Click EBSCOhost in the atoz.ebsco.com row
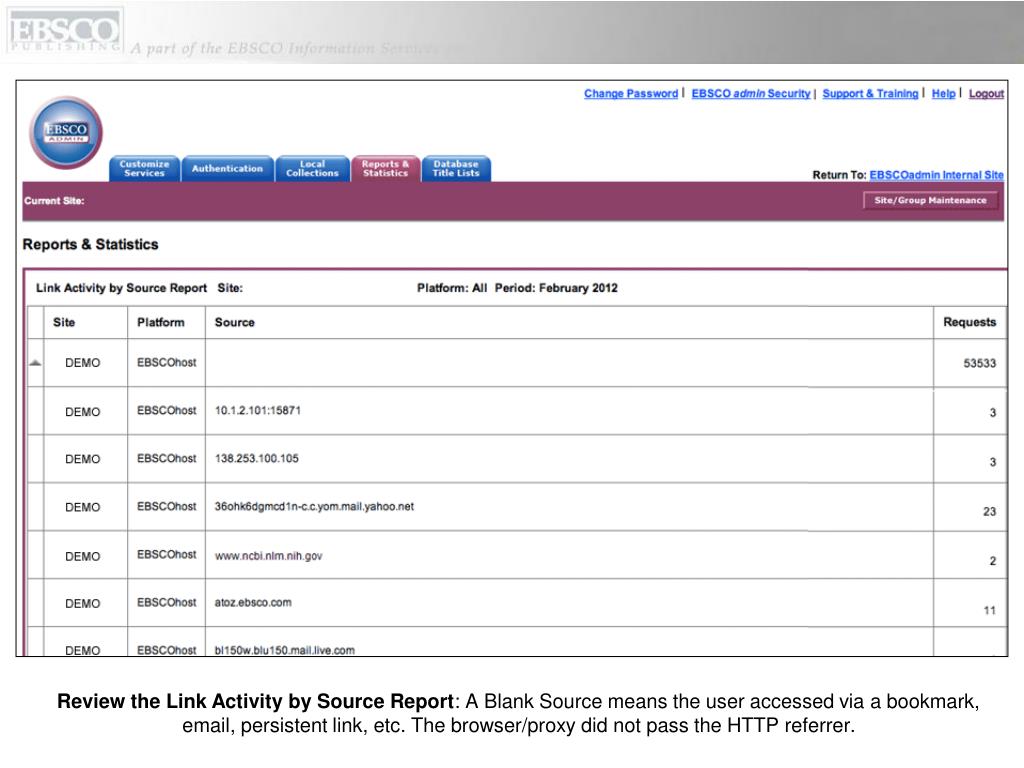 click(167, 603)
